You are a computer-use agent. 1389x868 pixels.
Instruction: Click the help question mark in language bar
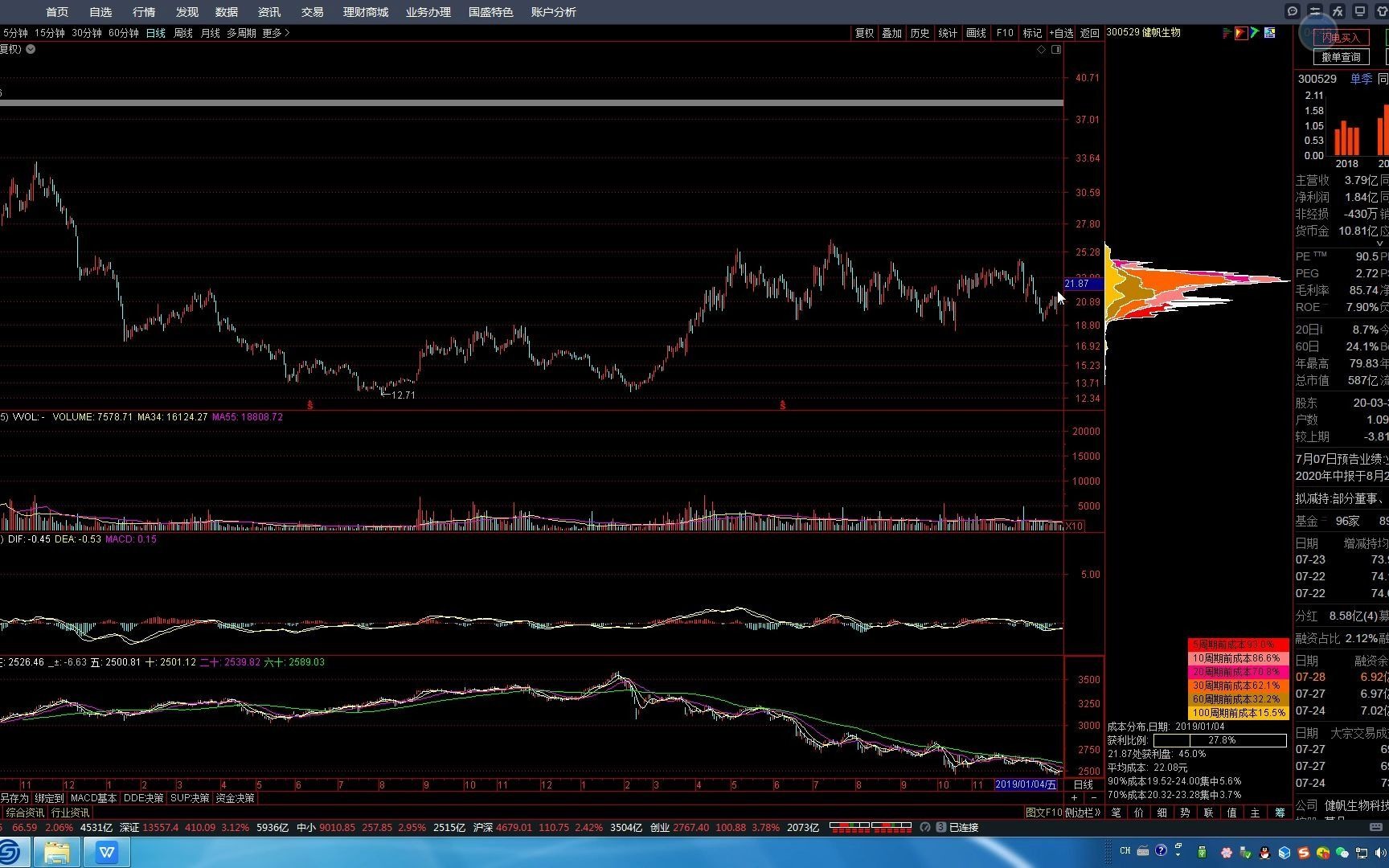coord(1161,850)
